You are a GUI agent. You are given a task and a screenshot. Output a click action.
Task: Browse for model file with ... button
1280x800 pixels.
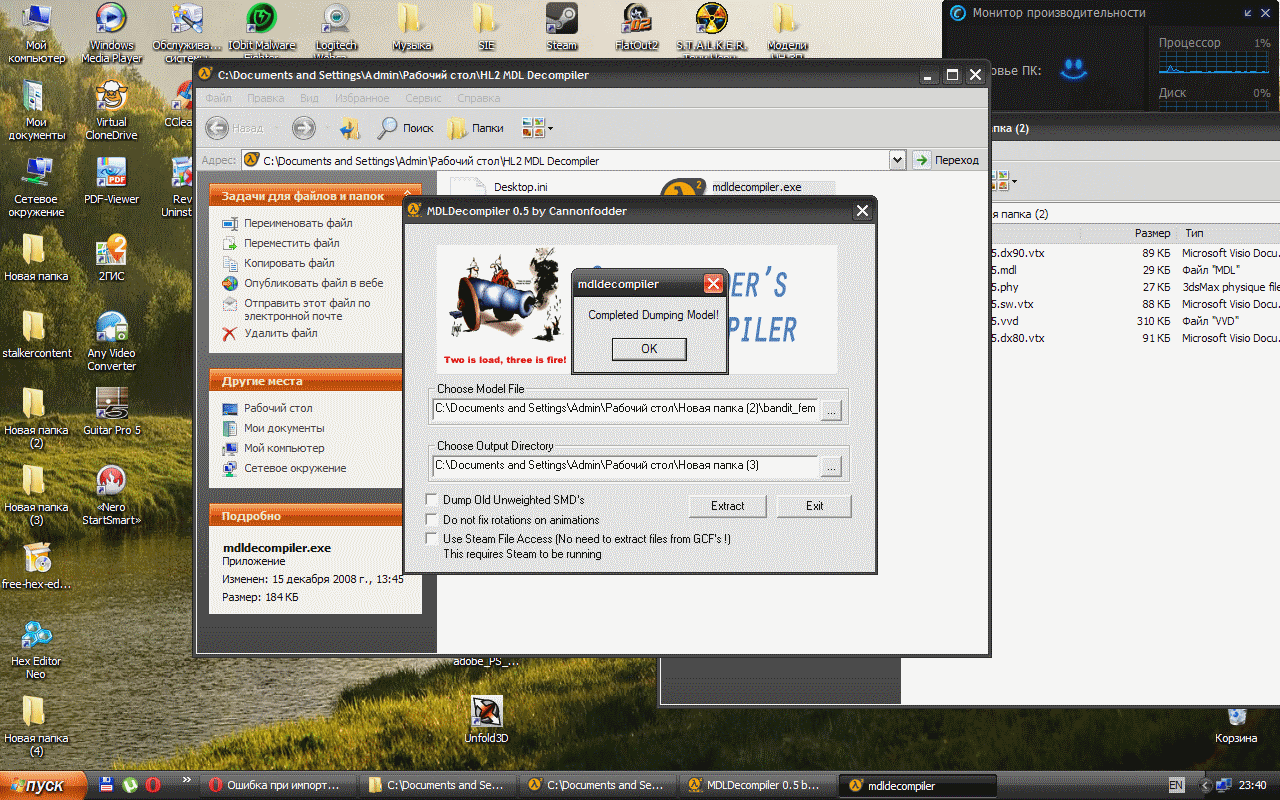tap(832, 409)
